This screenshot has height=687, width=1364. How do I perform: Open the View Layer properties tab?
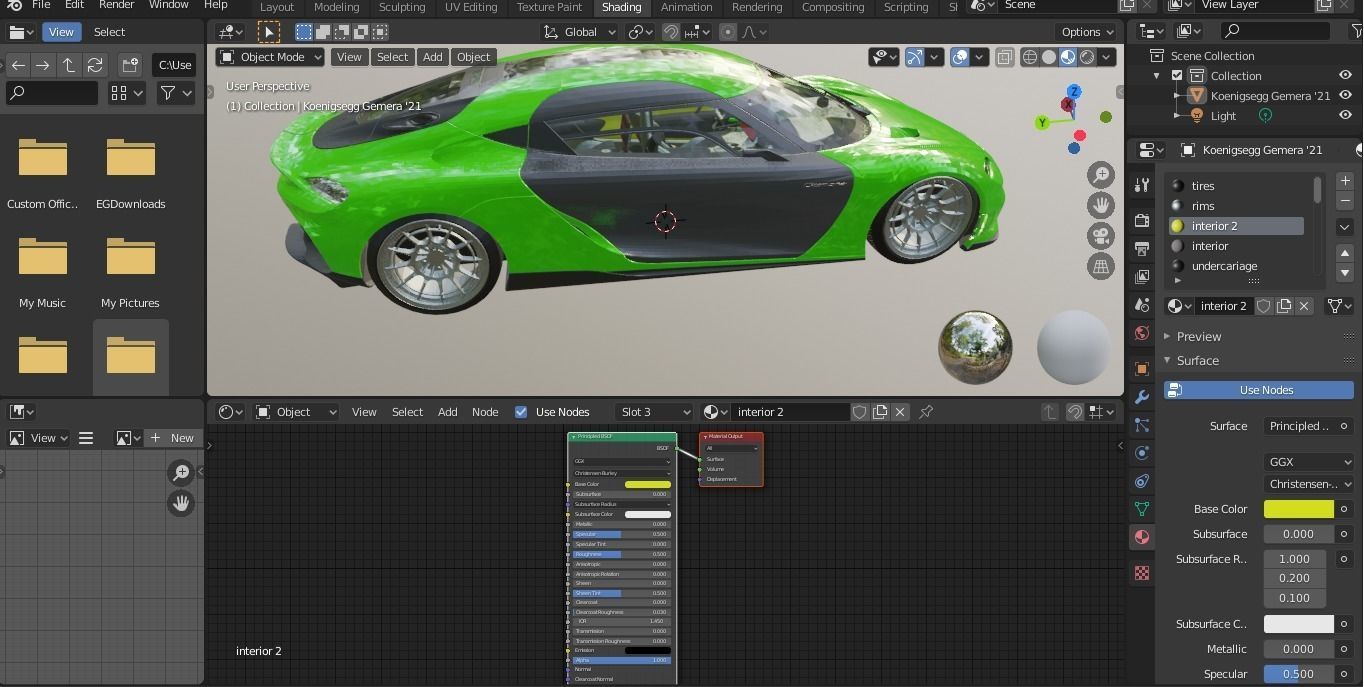1142,276
